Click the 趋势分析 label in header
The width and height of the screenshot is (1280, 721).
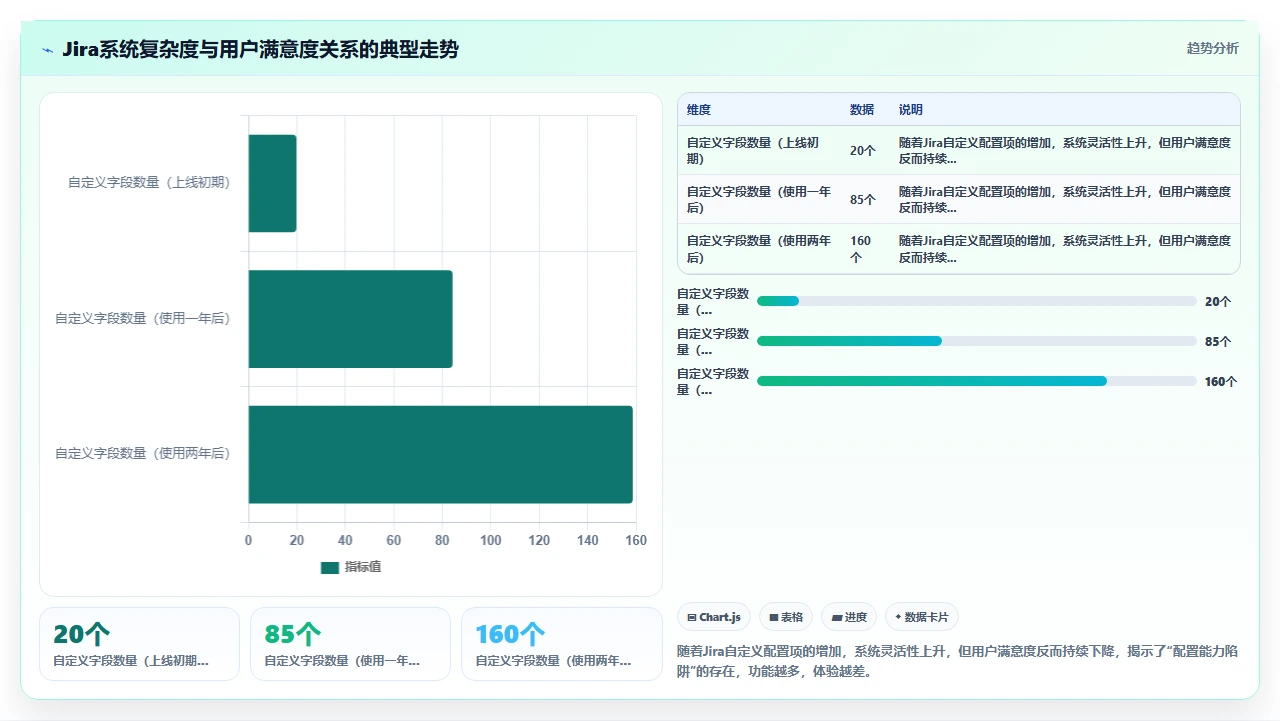pos(1212,48)
